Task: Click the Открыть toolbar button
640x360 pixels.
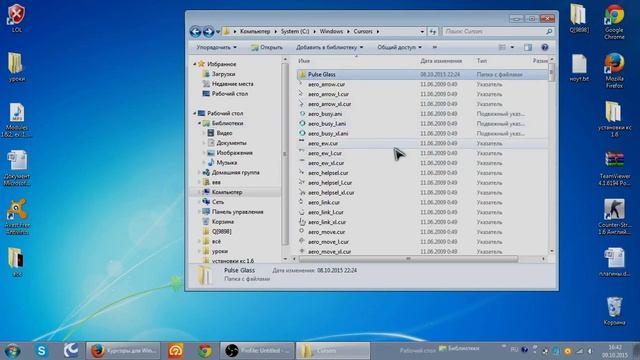Action: click(x=267, y=47)
